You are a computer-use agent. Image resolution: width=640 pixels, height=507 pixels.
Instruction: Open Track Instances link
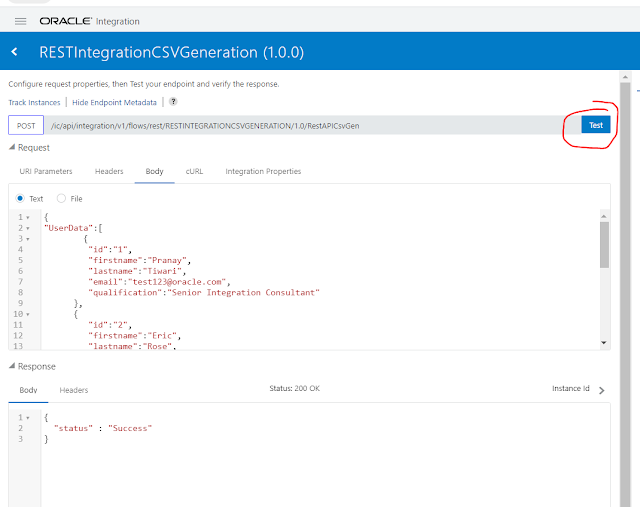click(34, 102)
